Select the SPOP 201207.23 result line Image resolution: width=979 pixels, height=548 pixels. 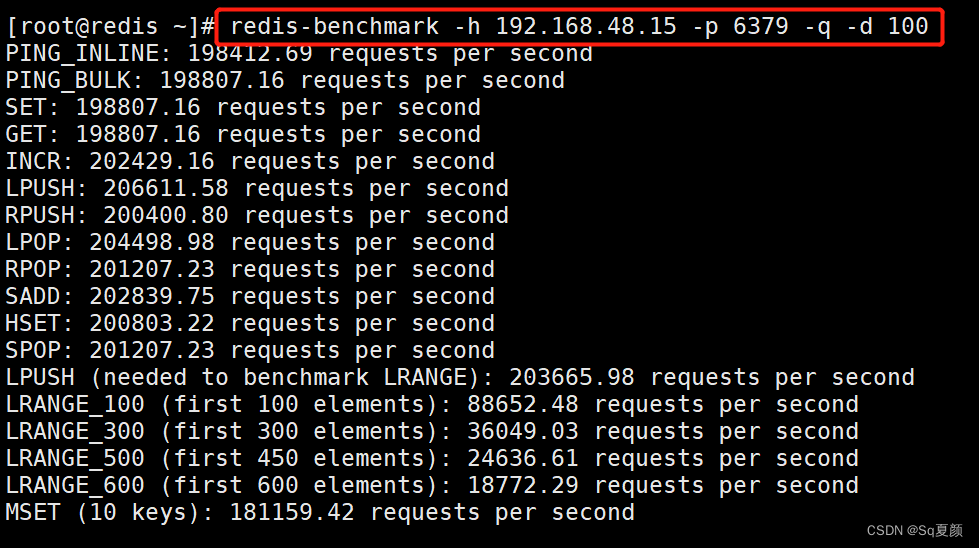[x=250, y=350]
